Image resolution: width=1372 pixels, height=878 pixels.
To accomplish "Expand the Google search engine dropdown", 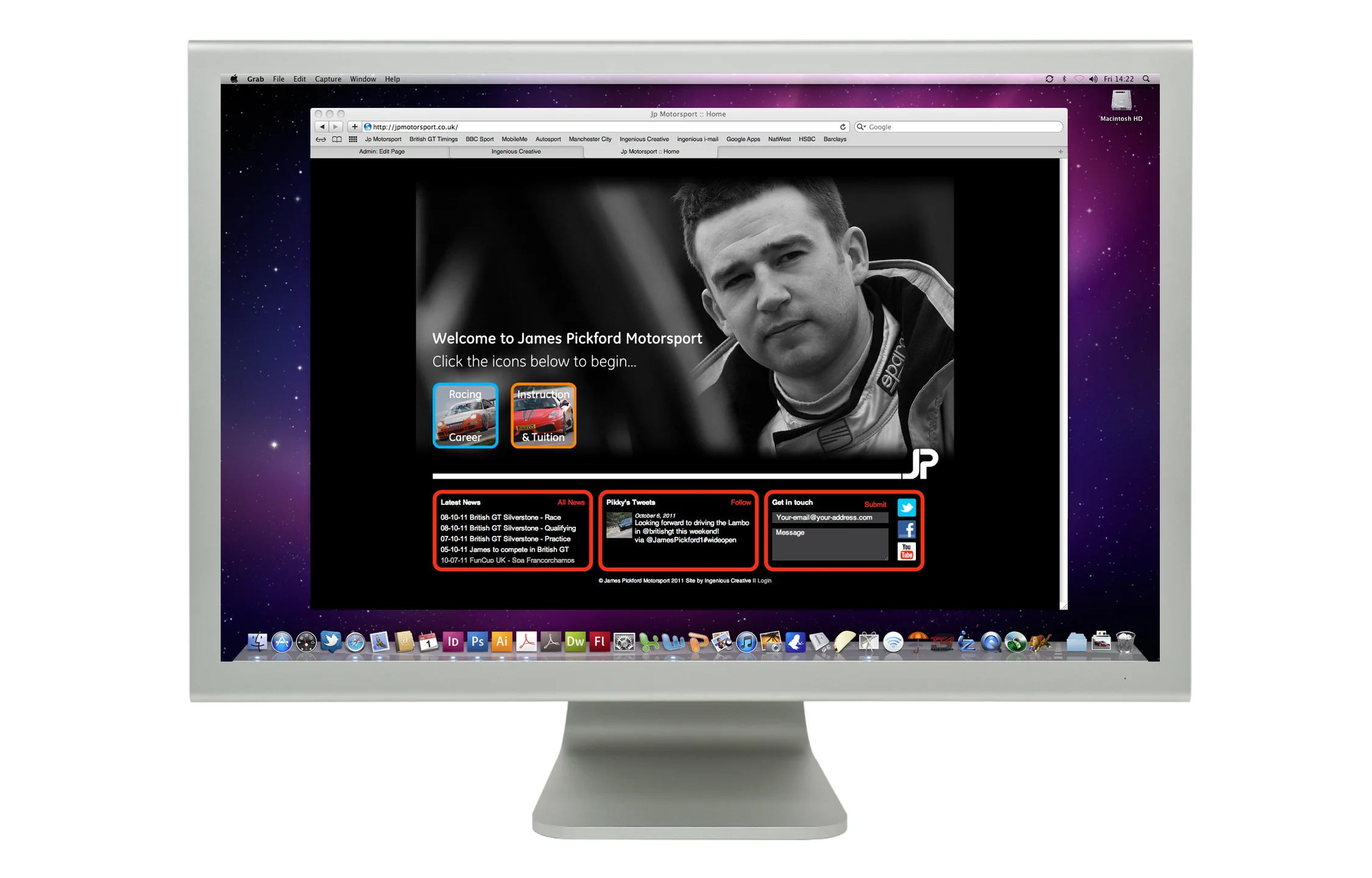I will coord(861,127).
